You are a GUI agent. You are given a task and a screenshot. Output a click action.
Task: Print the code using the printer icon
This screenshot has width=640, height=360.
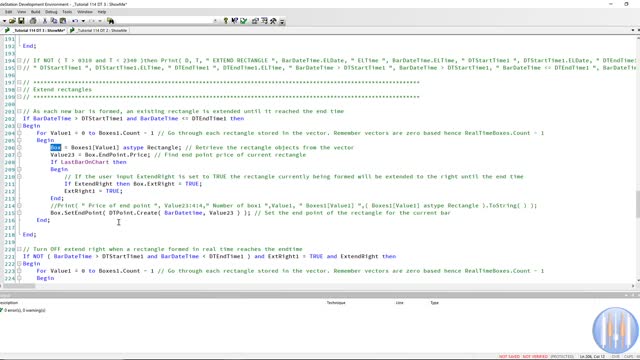pos(33,20)
